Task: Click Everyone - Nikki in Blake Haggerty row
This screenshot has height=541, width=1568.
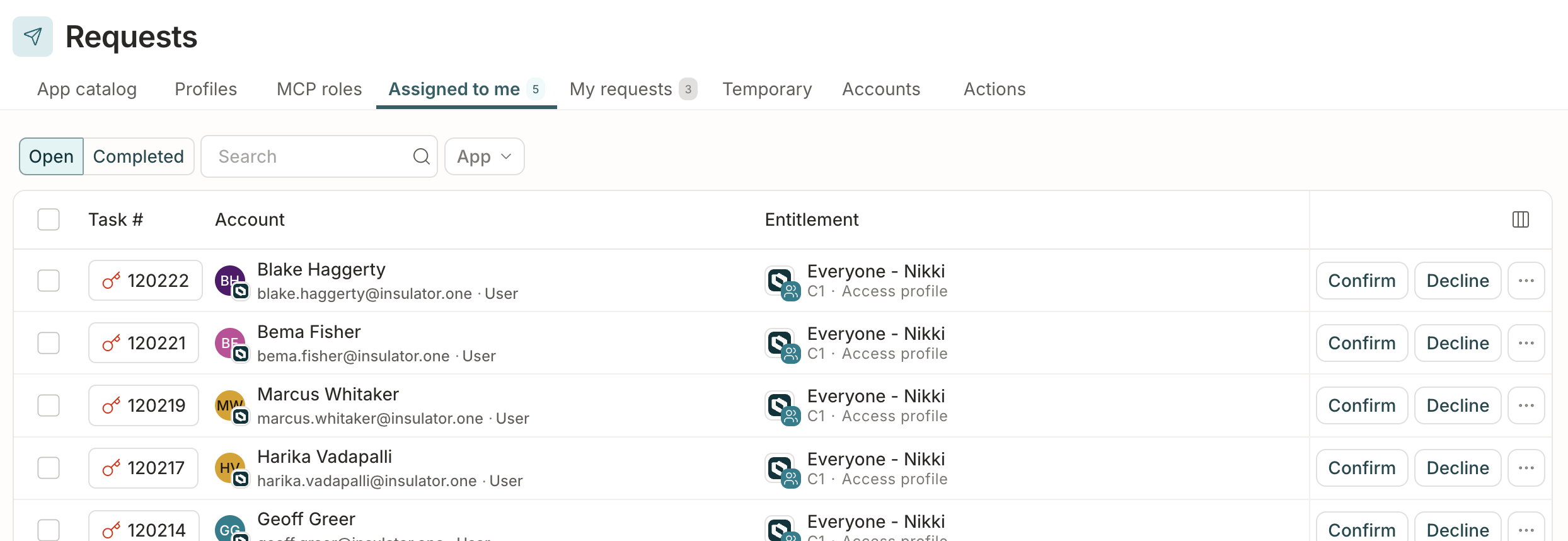Action: (876, 271)
